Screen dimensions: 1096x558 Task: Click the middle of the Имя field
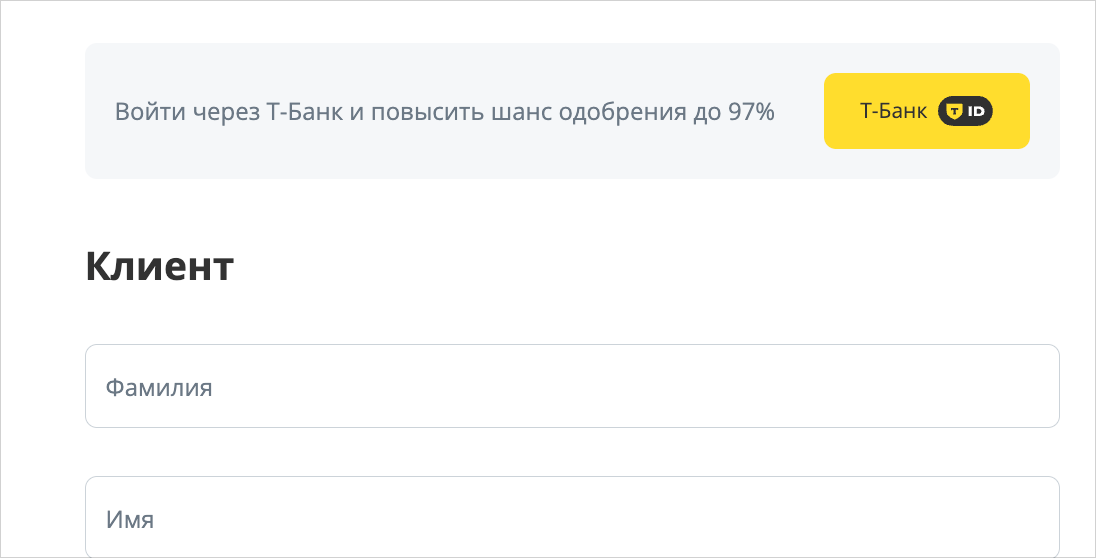pos(572,518)
